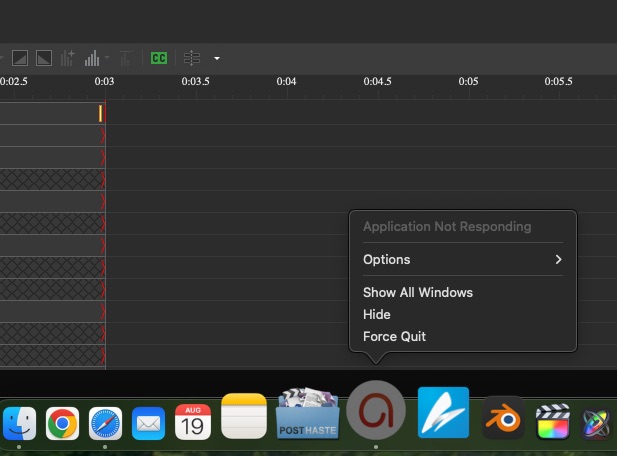Open Final Cut Pro from the dock
The width and height of the screenshot is (617, 456).
(x=552, y=421)
